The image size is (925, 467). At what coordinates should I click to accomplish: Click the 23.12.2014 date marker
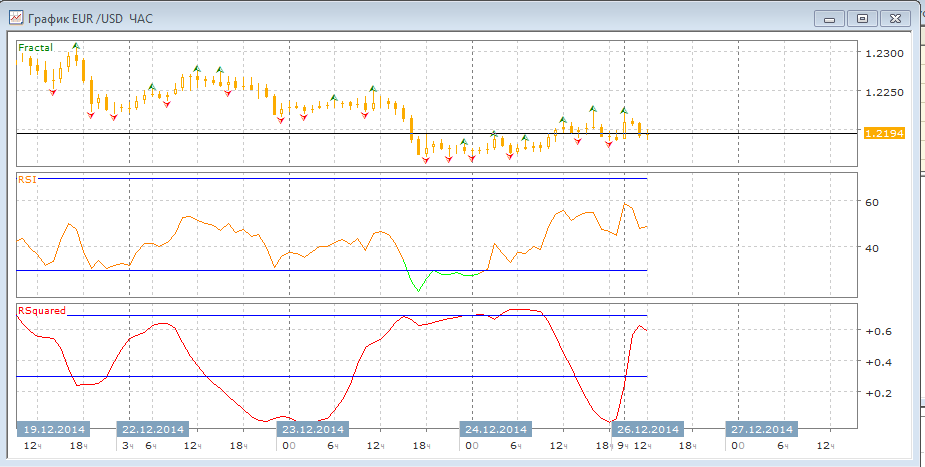pos(311,429)
